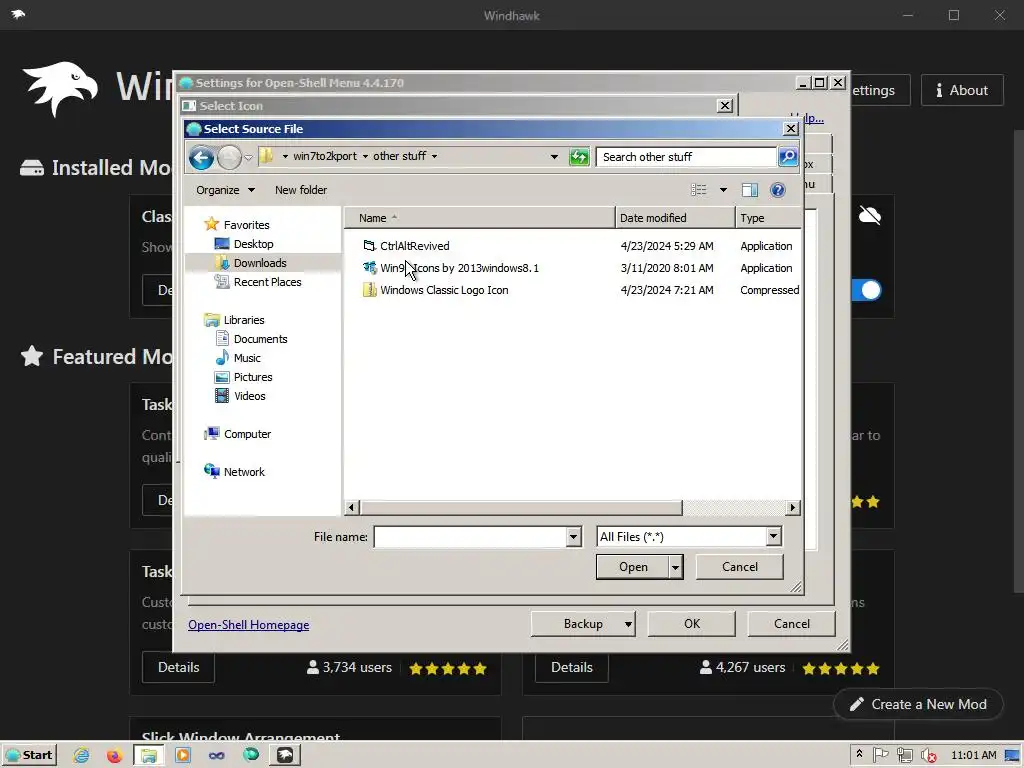Screen dimensions: 1024x768
Task: Launch Firefox from taskbar
Action: click(x=115, y=756)
